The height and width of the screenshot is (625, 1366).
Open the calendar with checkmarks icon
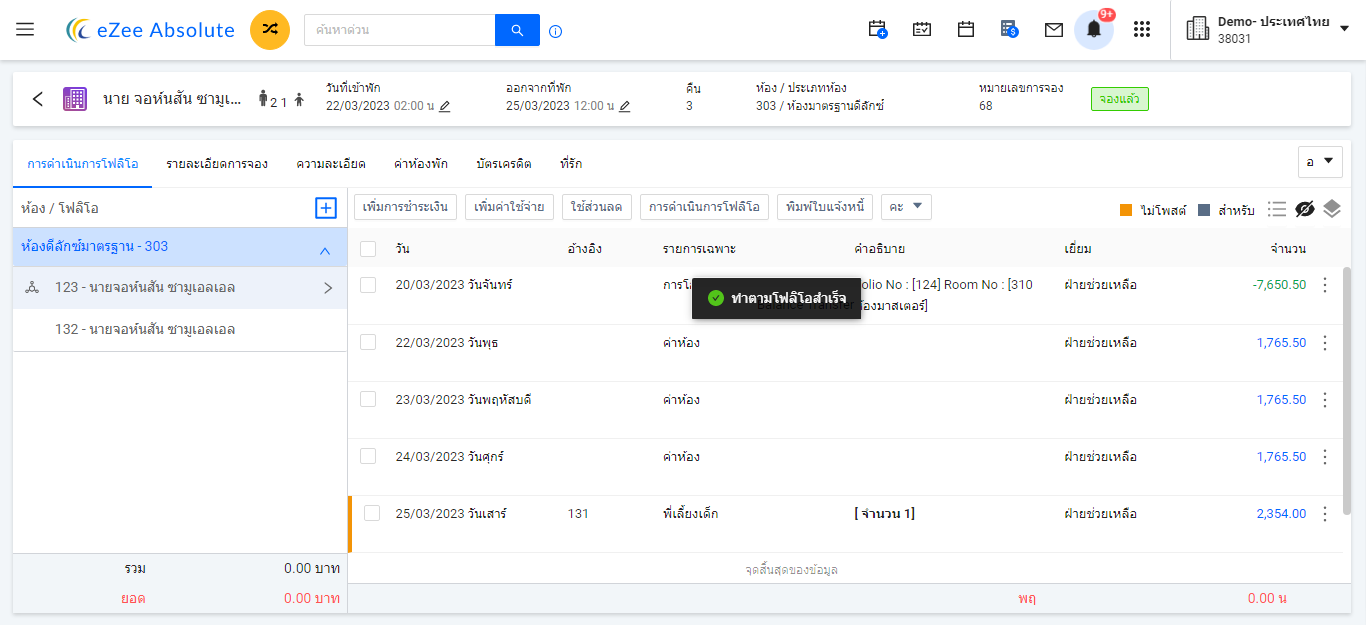[x=922, y=30]
